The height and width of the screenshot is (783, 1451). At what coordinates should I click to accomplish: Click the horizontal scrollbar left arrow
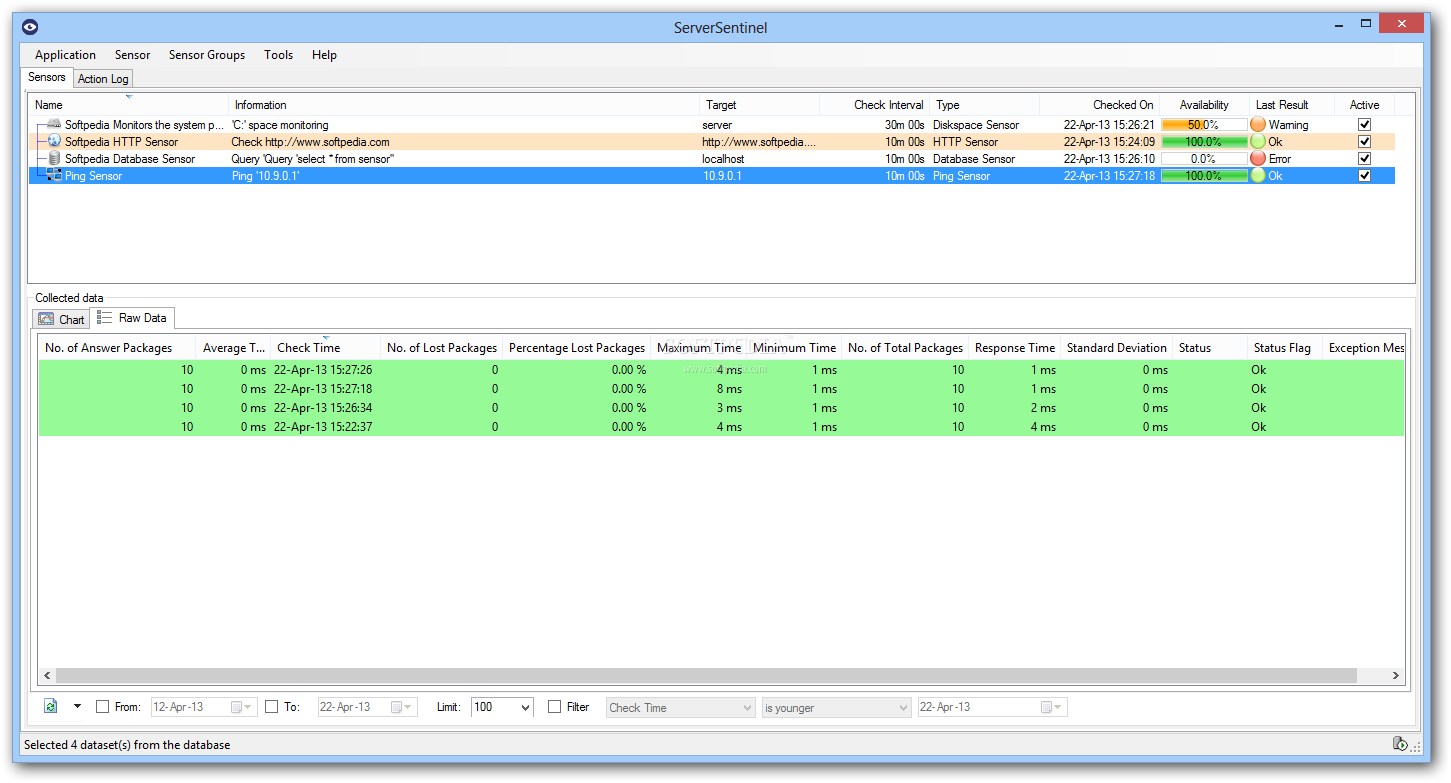[x=48, y=676]
